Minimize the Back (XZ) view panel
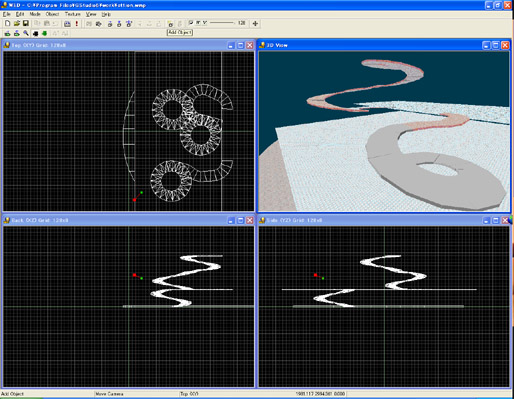Screen dimensions: 514x399 pos(231,221)
